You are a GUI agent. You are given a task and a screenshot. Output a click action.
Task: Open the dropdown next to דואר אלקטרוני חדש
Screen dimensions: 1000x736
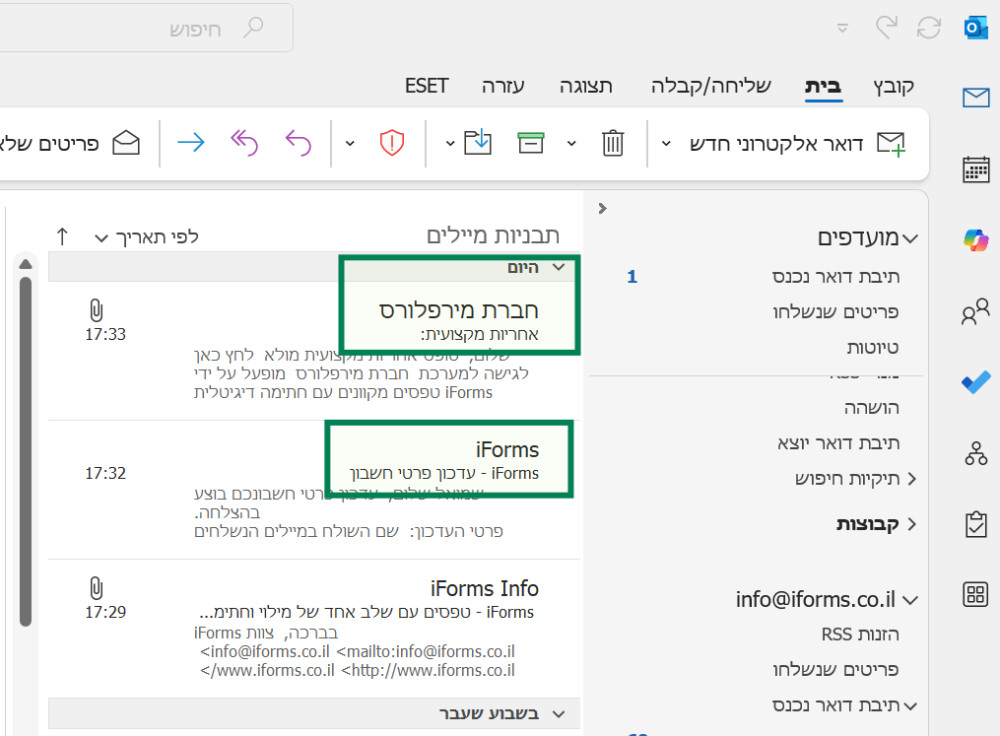(x=666, y=144)
